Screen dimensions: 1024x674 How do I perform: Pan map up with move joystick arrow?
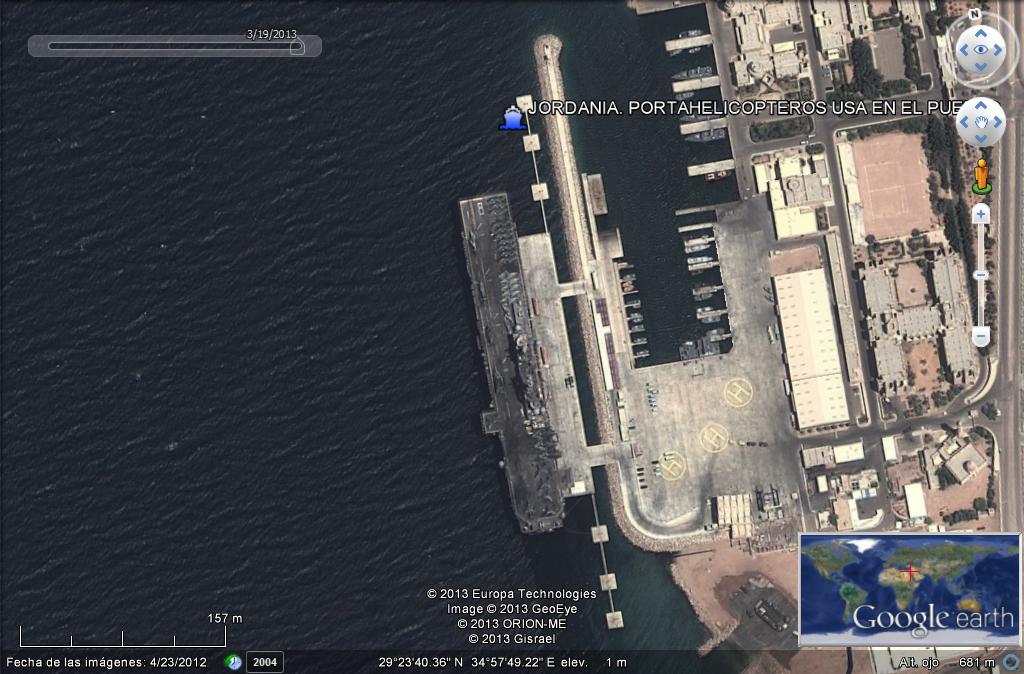(x=980, y=105)
